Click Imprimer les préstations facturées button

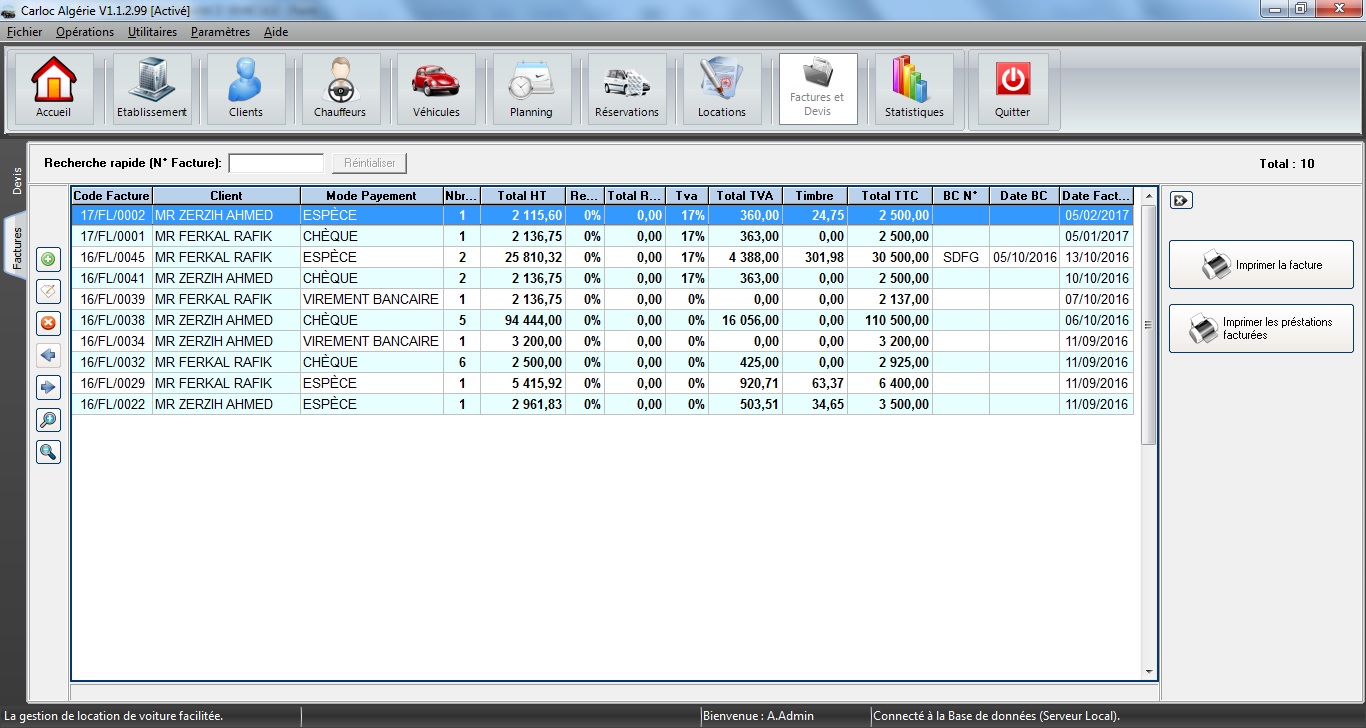pyautogui.click(x=1260, y=329)
